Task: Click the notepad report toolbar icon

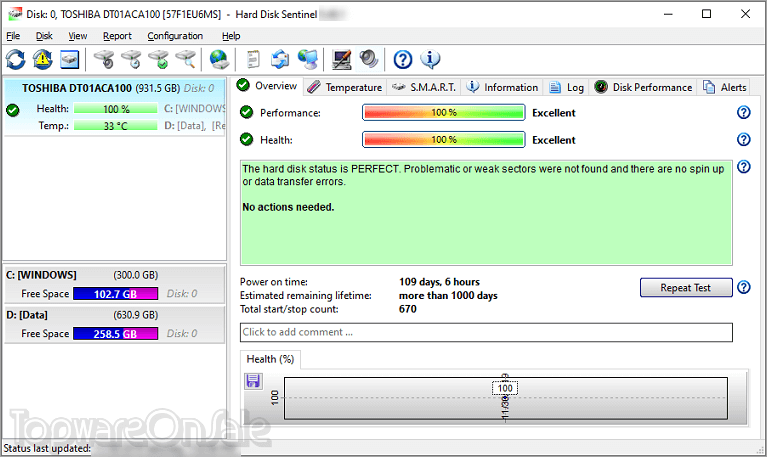Action: (x=253, y=60)
